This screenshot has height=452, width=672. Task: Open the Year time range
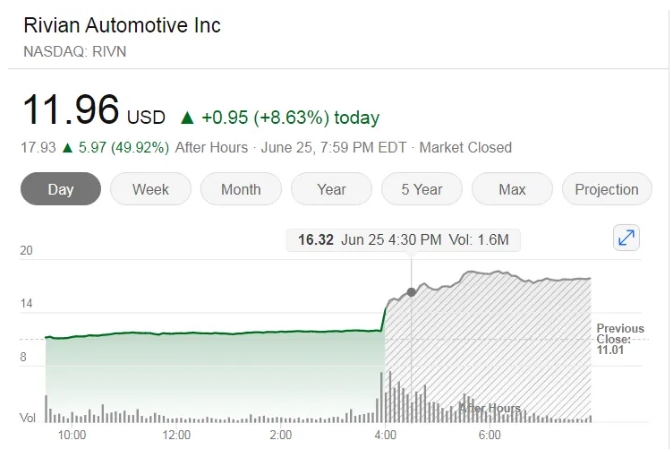331,189
